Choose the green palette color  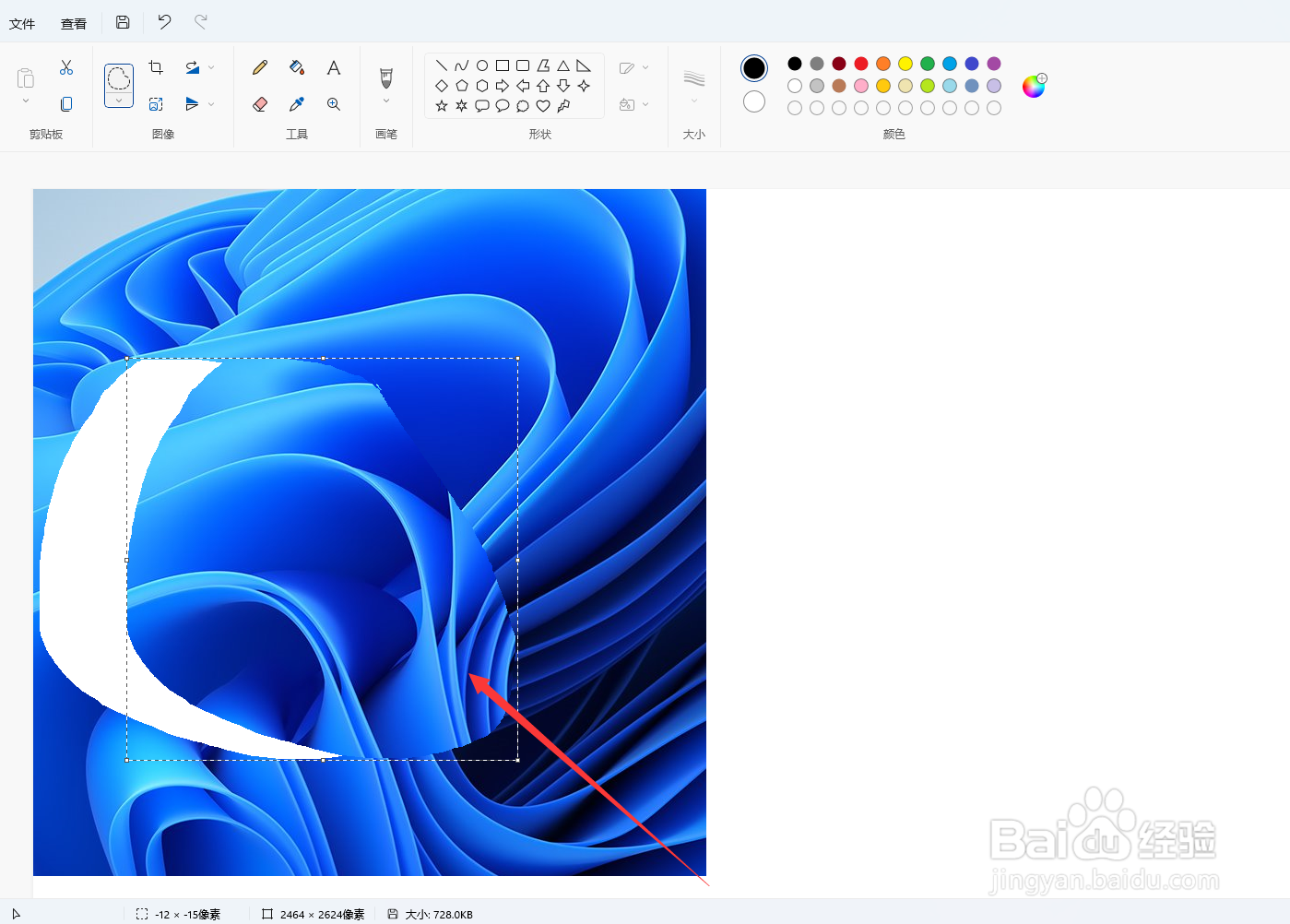pyautogui.click(x=928, y=64)
